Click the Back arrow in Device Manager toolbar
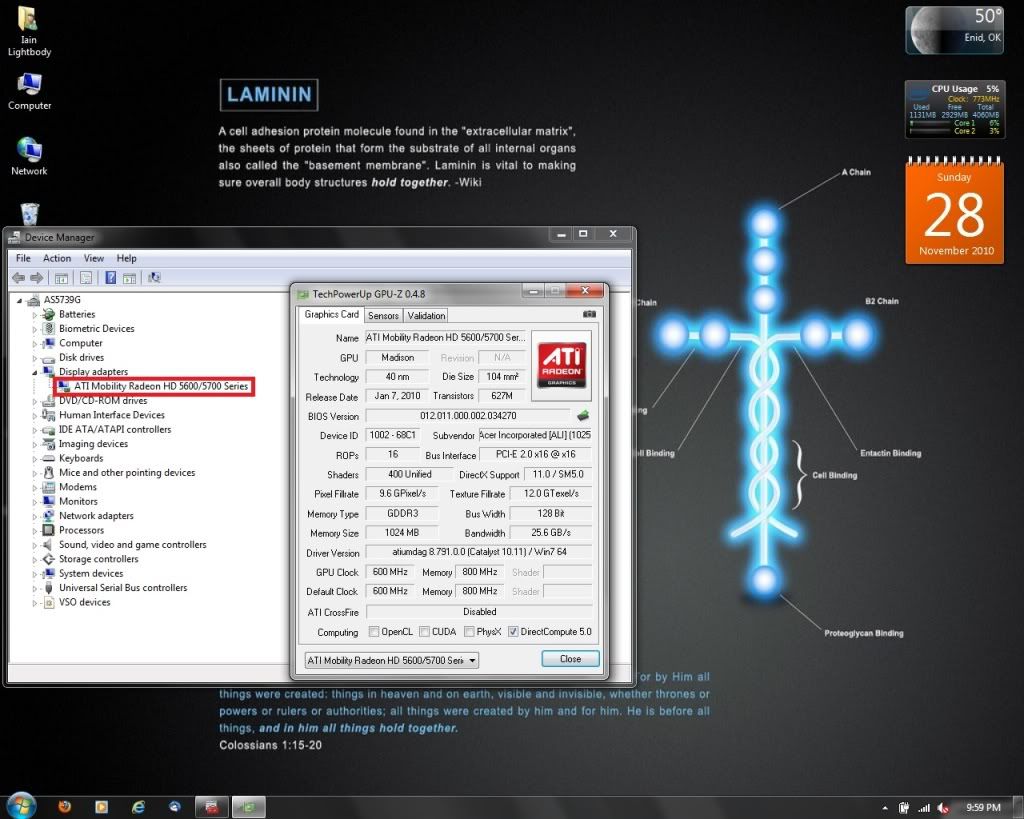The height and width of the screenshot is (819, 1024). 18,278
